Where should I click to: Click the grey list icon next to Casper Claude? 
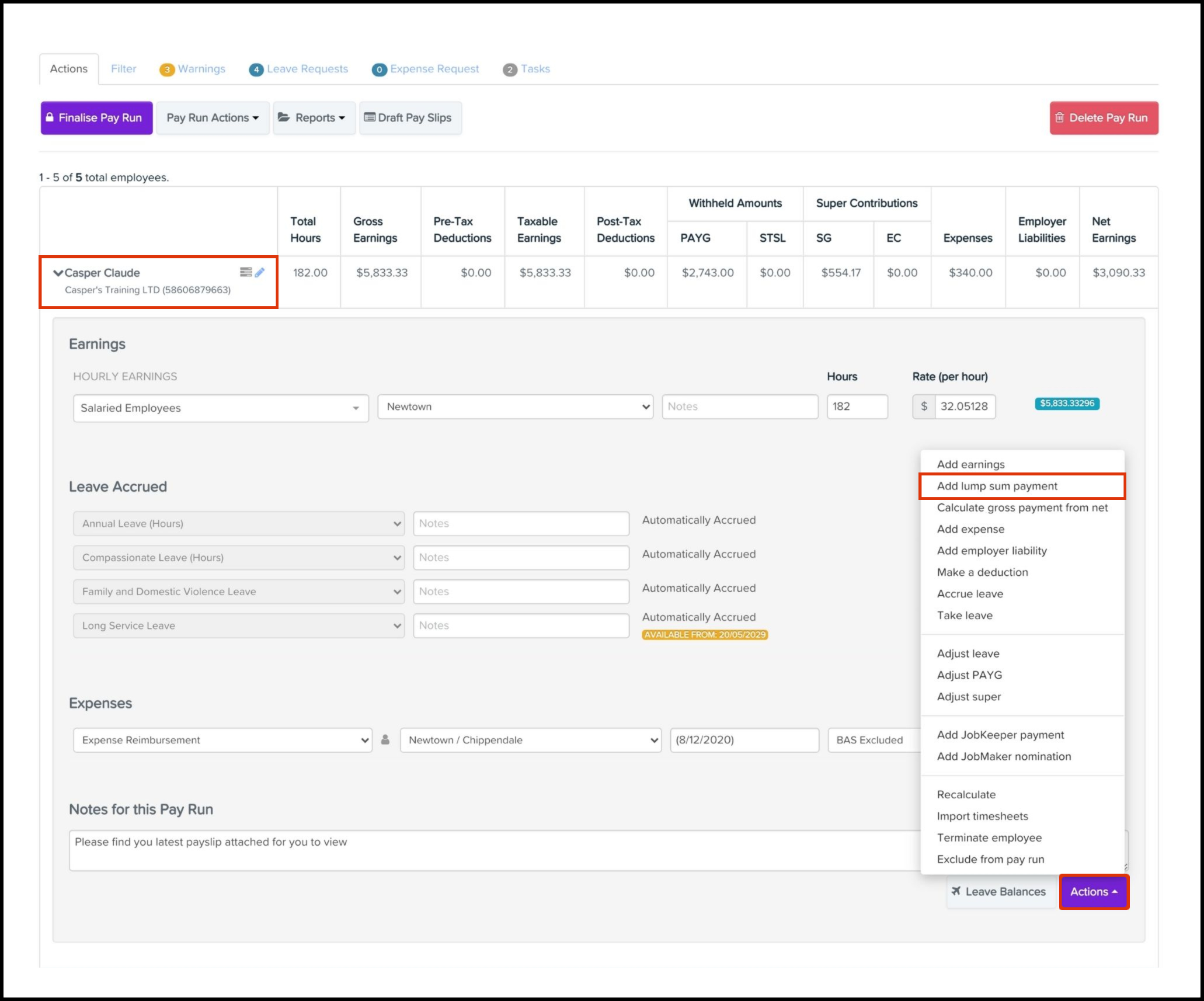[x=246, y=272]
